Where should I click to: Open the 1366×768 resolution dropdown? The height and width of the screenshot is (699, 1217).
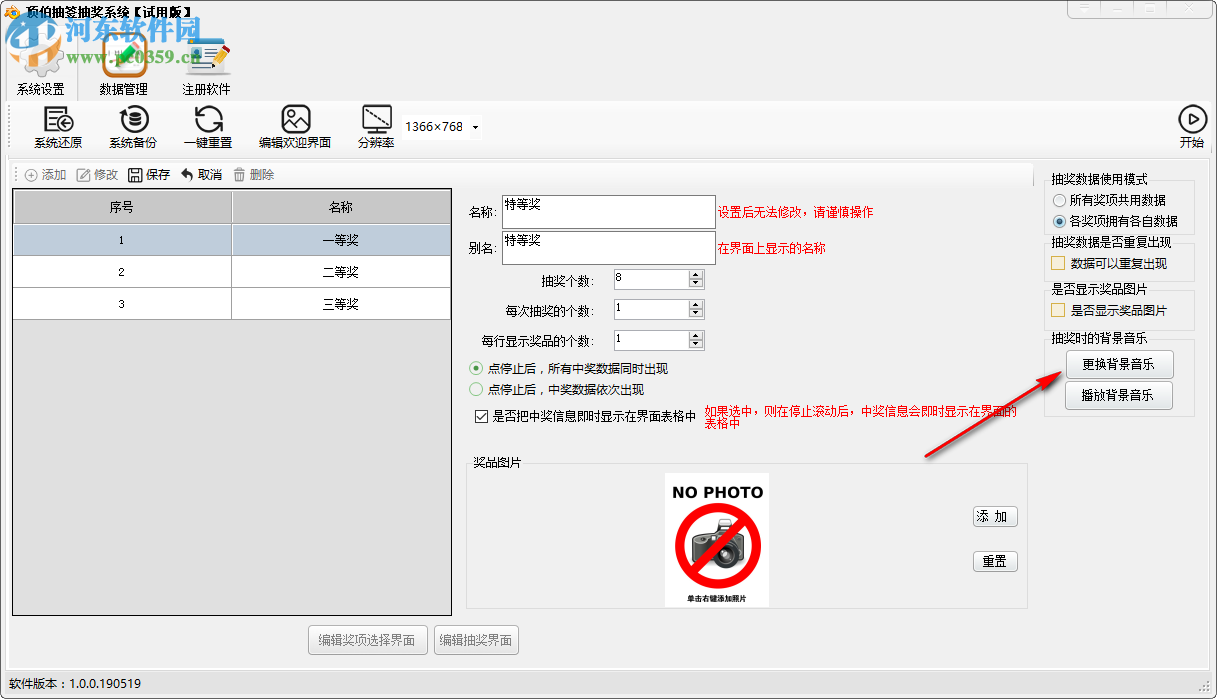(475, 127)
